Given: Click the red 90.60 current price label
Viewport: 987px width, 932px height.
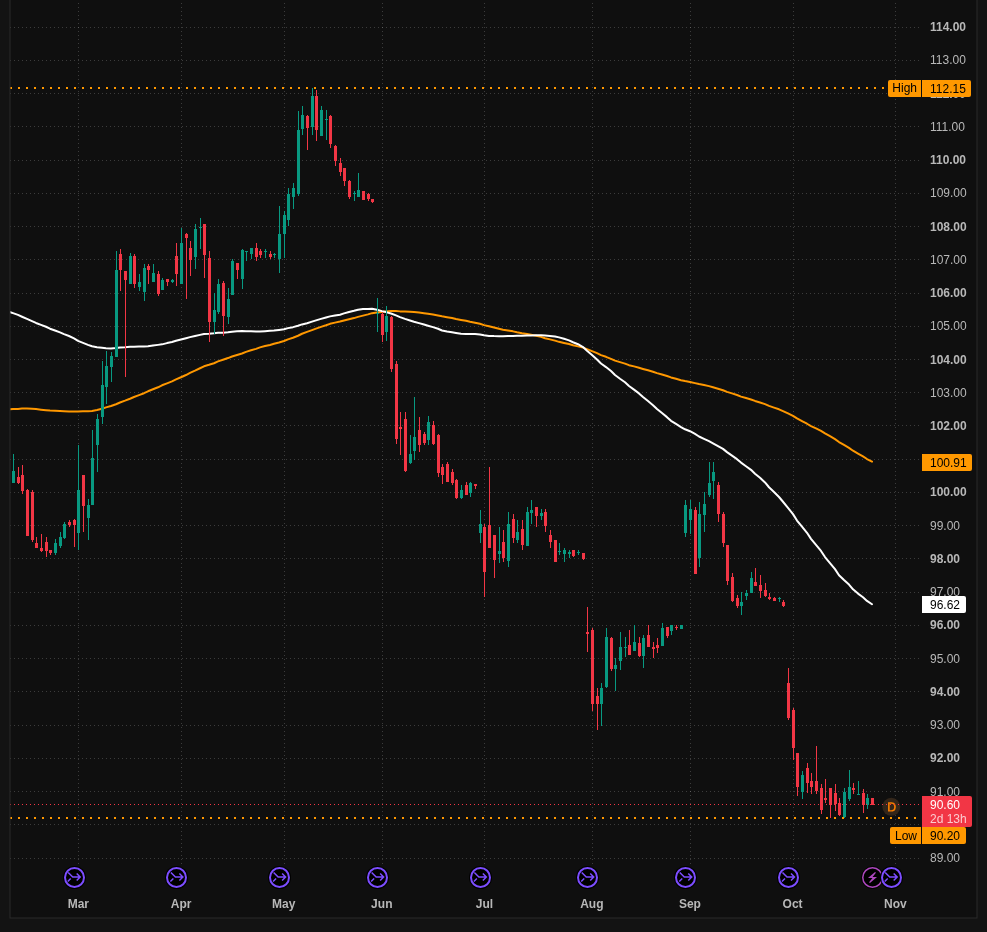Looking at the screenshot, I should [947, 805].
